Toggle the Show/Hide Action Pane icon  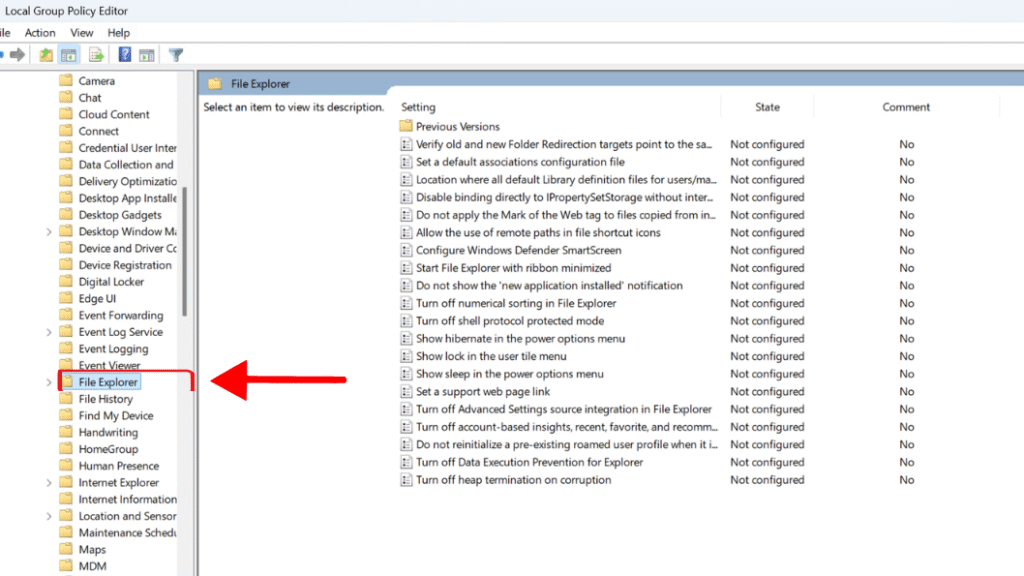147,55
